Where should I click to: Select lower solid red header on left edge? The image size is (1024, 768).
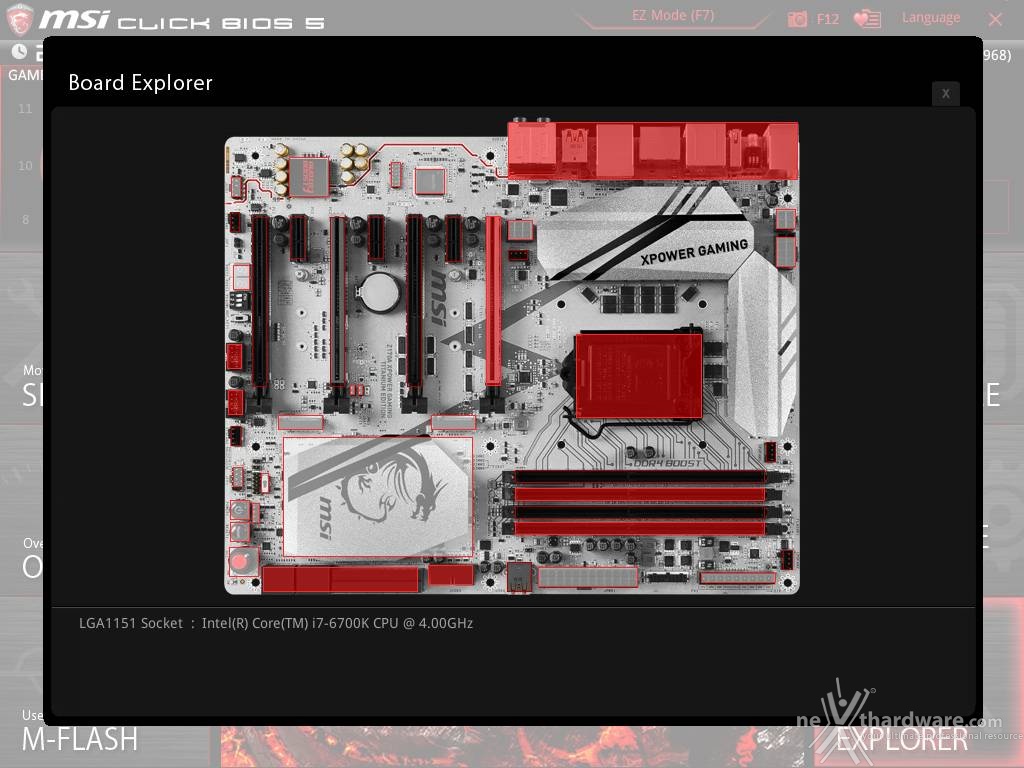tap(235, 402)
